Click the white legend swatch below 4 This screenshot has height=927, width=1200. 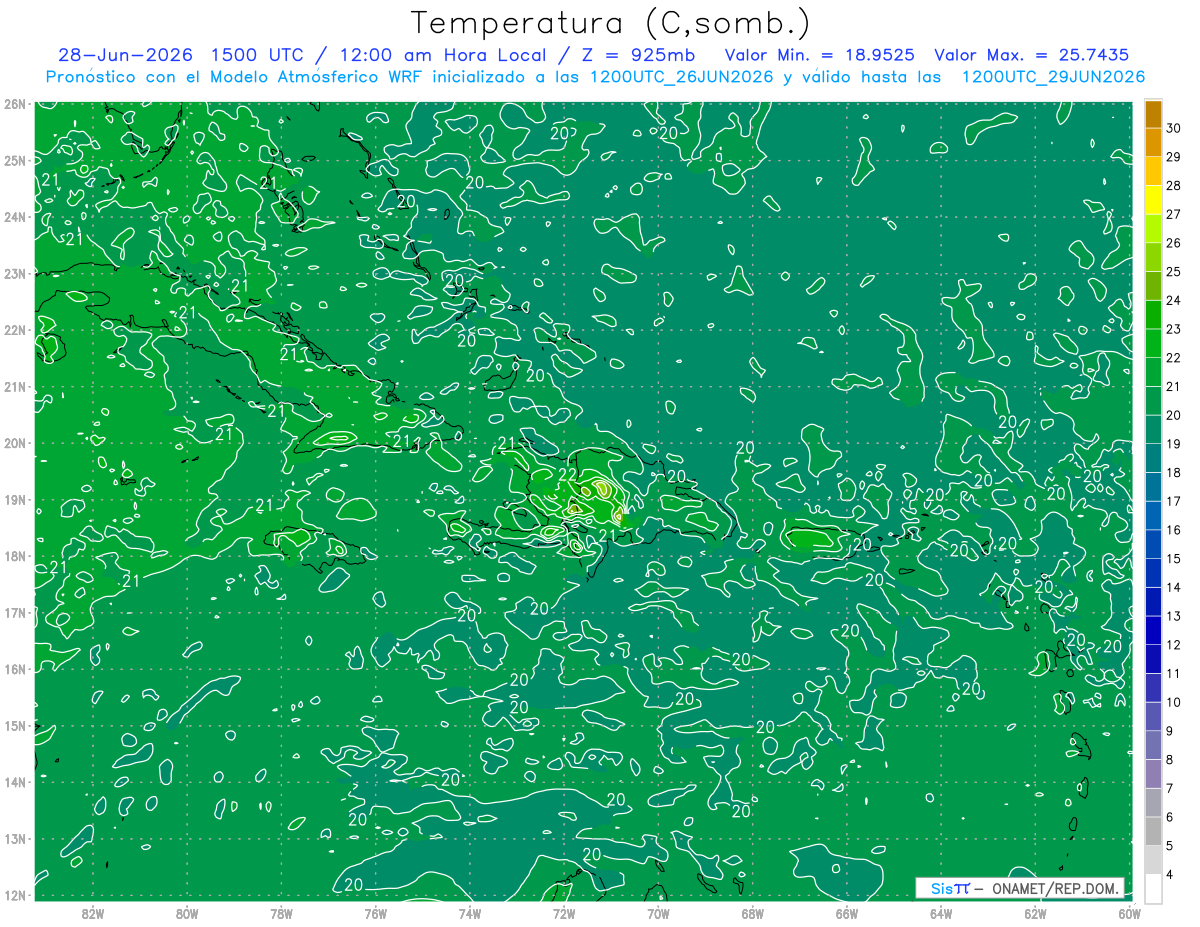click(x=1153, y=888)
